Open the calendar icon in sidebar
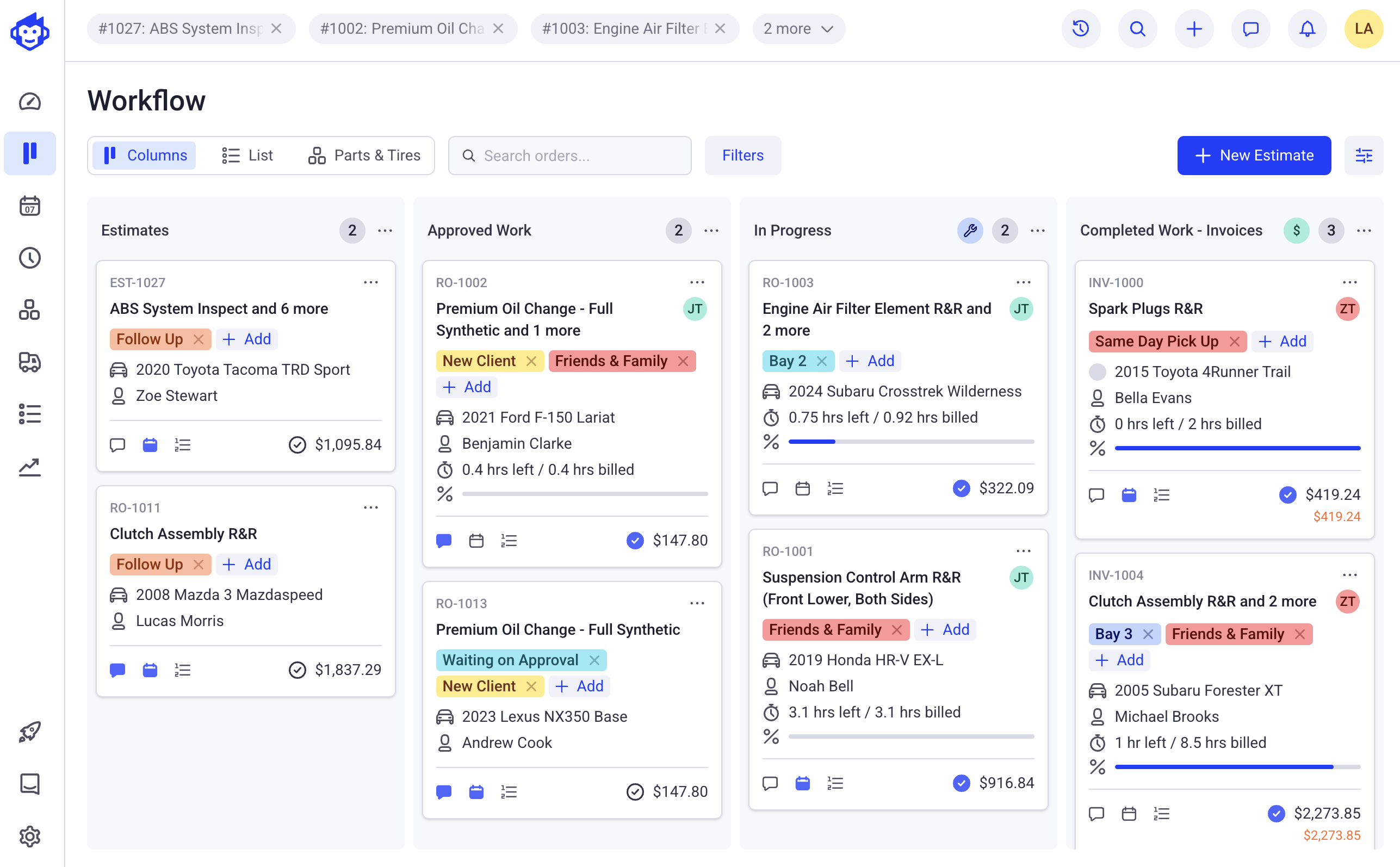 coord(30,206)
